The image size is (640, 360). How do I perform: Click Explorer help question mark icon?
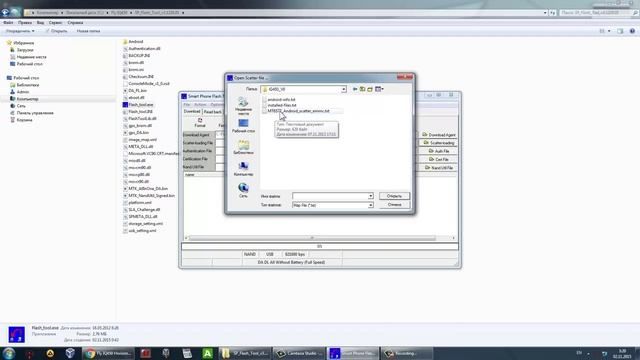[x=632, y=31]
